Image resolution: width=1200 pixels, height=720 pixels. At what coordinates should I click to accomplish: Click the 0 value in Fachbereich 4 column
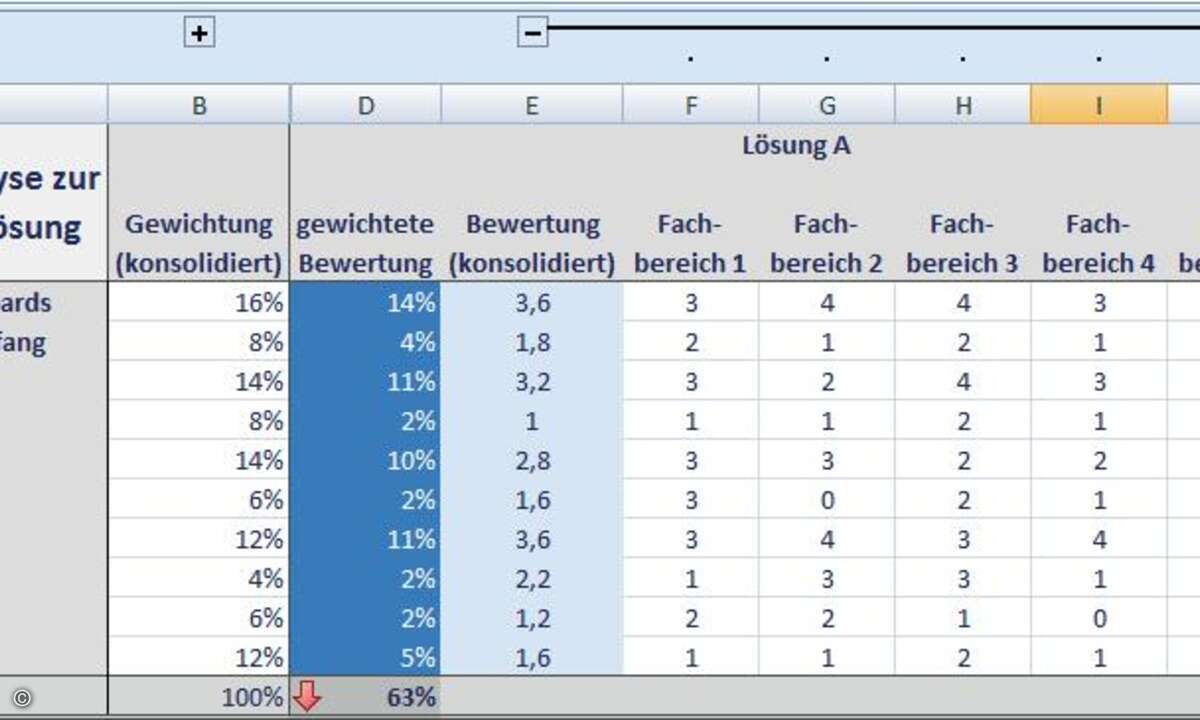(1098, 618)
